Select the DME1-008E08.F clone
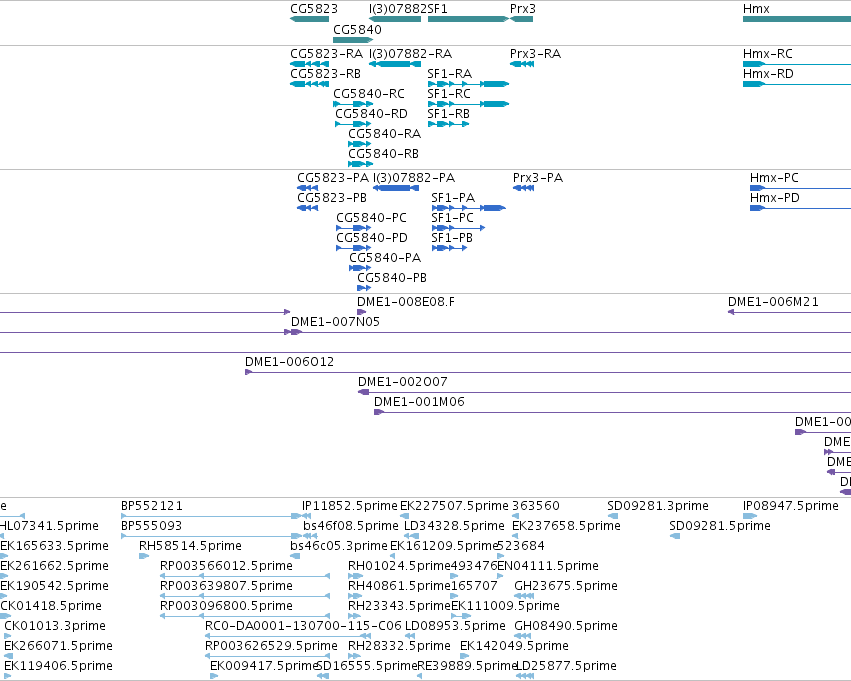Image resolution: width=851 pixels, height=681 pixels. [x=361, y=312]
